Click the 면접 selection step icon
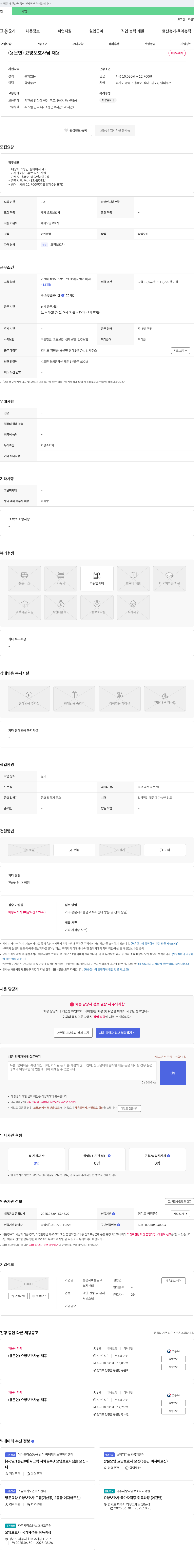The width and height of the screenshot is (194, 1568). click(x=74, y=850)
